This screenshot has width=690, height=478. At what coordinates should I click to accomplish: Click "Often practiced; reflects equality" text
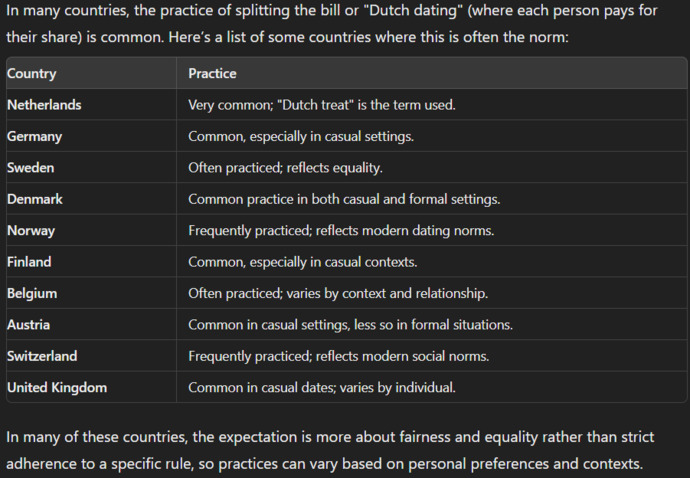tap(285, 168)
